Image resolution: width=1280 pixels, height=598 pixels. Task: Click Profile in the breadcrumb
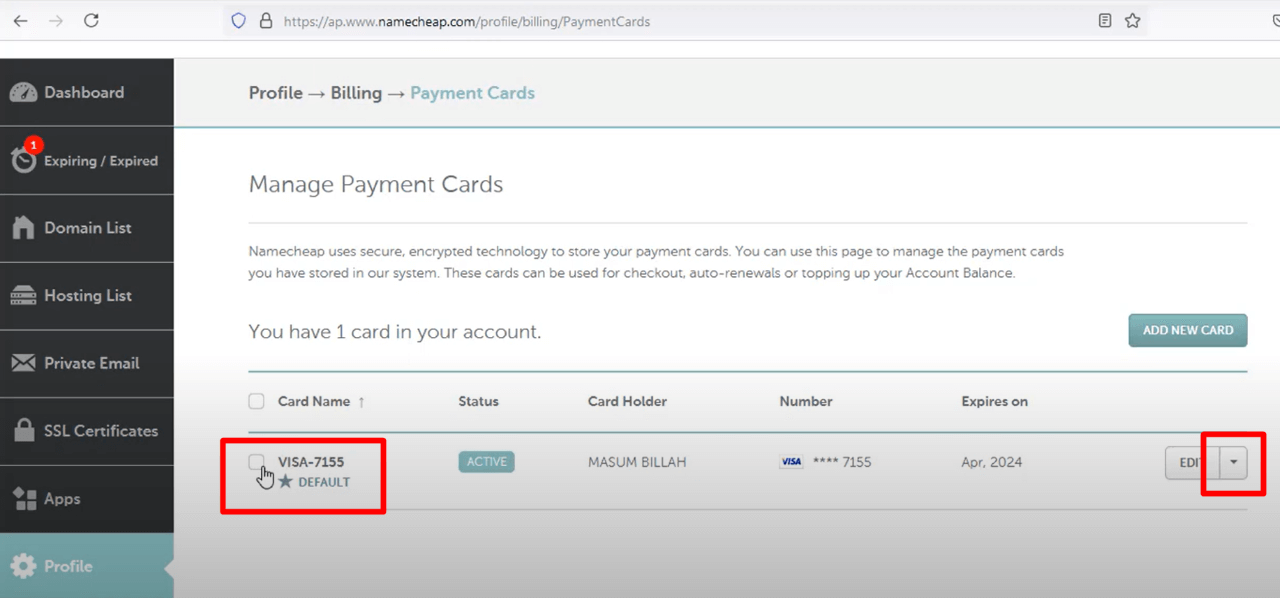[275, 93]
